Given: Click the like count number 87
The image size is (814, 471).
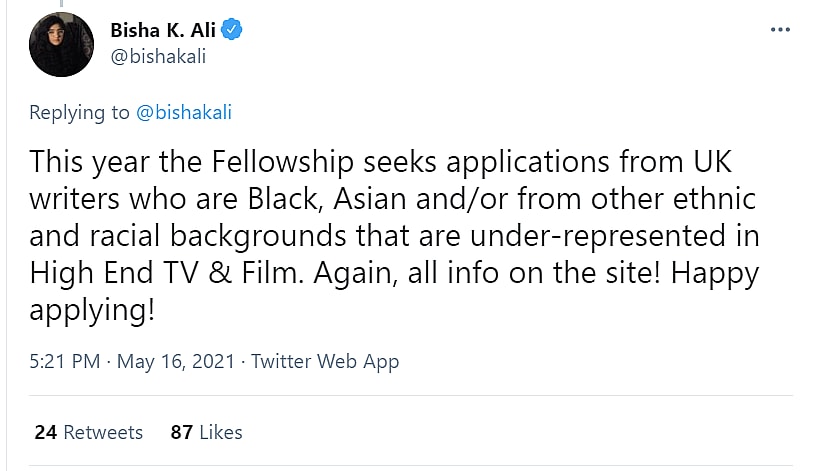Looking at the screenshot, I should tap(182, 432).
